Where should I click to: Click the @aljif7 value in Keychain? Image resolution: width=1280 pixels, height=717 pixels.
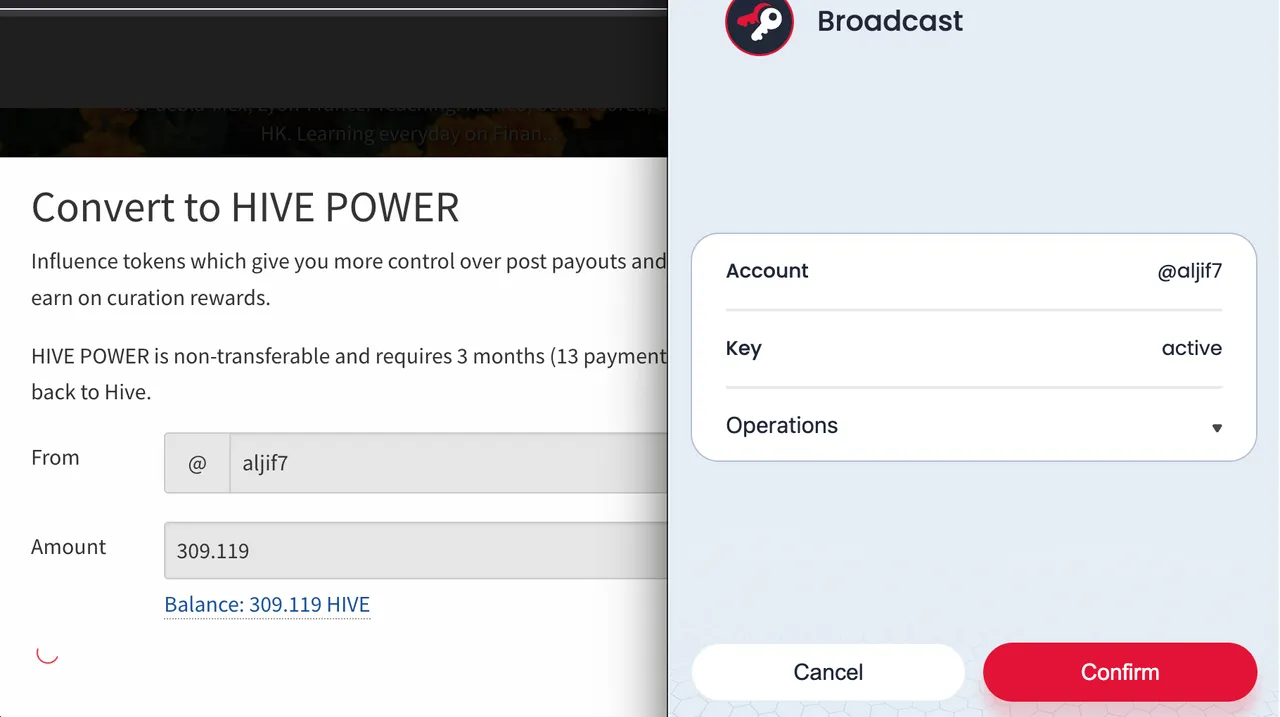pos(1190,271)
